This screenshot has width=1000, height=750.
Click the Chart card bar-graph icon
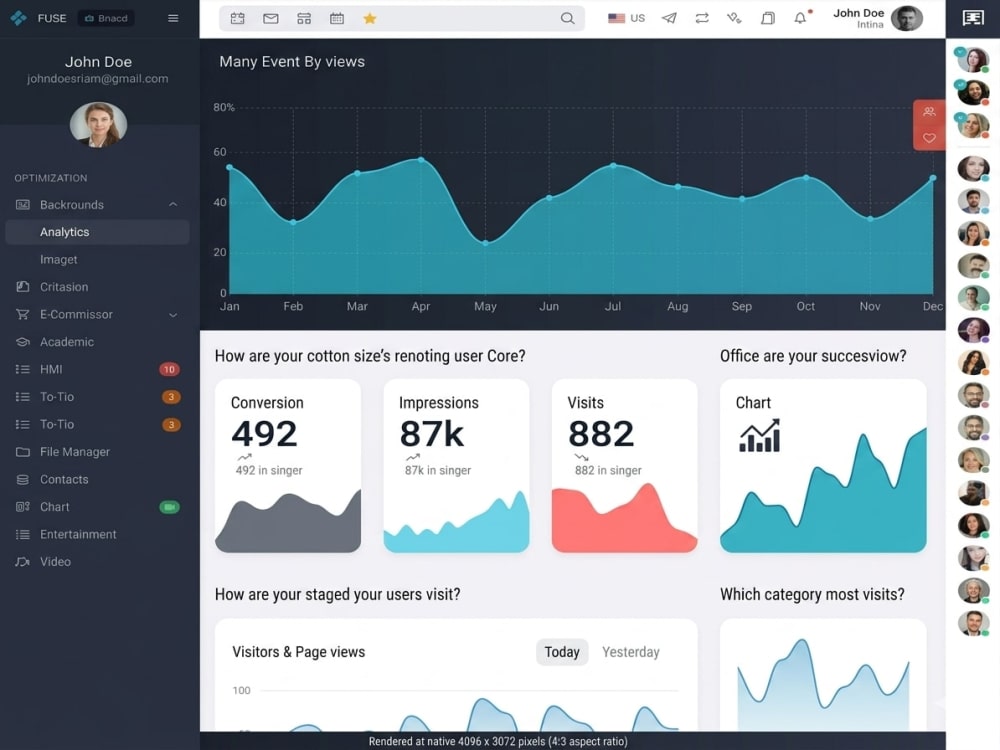pyautogui.click(x=760, y=436)
